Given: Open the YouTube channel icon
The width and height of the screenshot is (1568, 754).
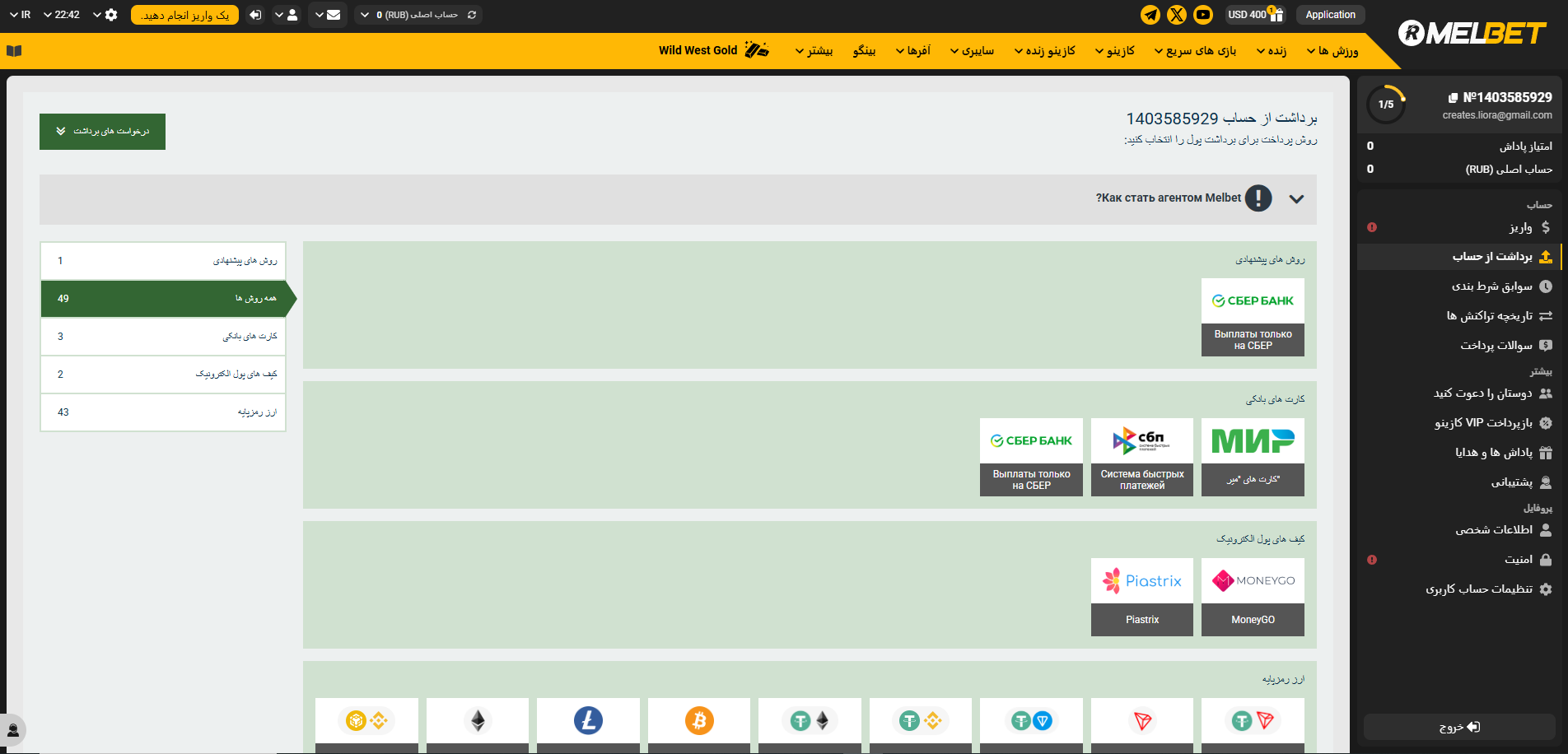Looking at the screenshot, I should 1203,15.
